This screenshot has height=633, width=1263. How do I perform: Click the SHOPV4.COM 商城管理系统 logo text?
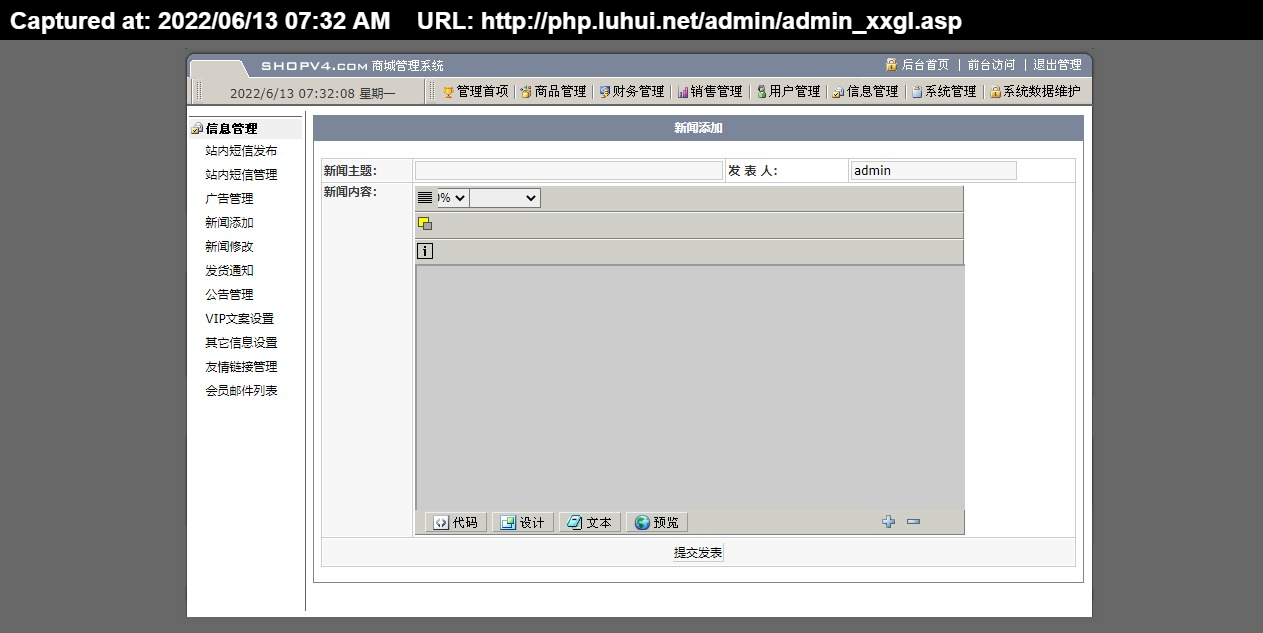(x=352, y=66)
